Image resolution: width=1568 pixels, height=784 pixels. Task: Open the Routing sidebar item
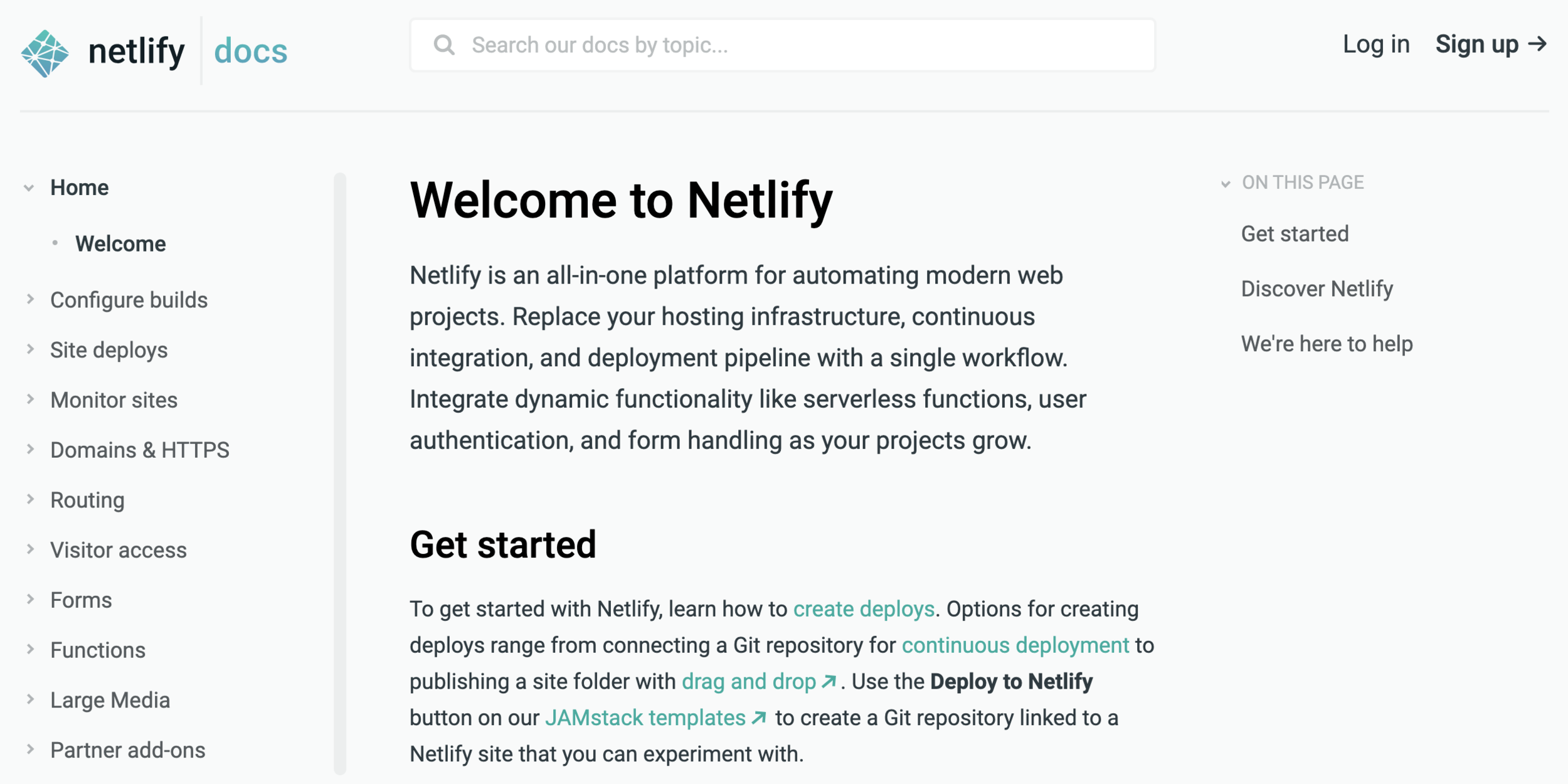[87, 500]
